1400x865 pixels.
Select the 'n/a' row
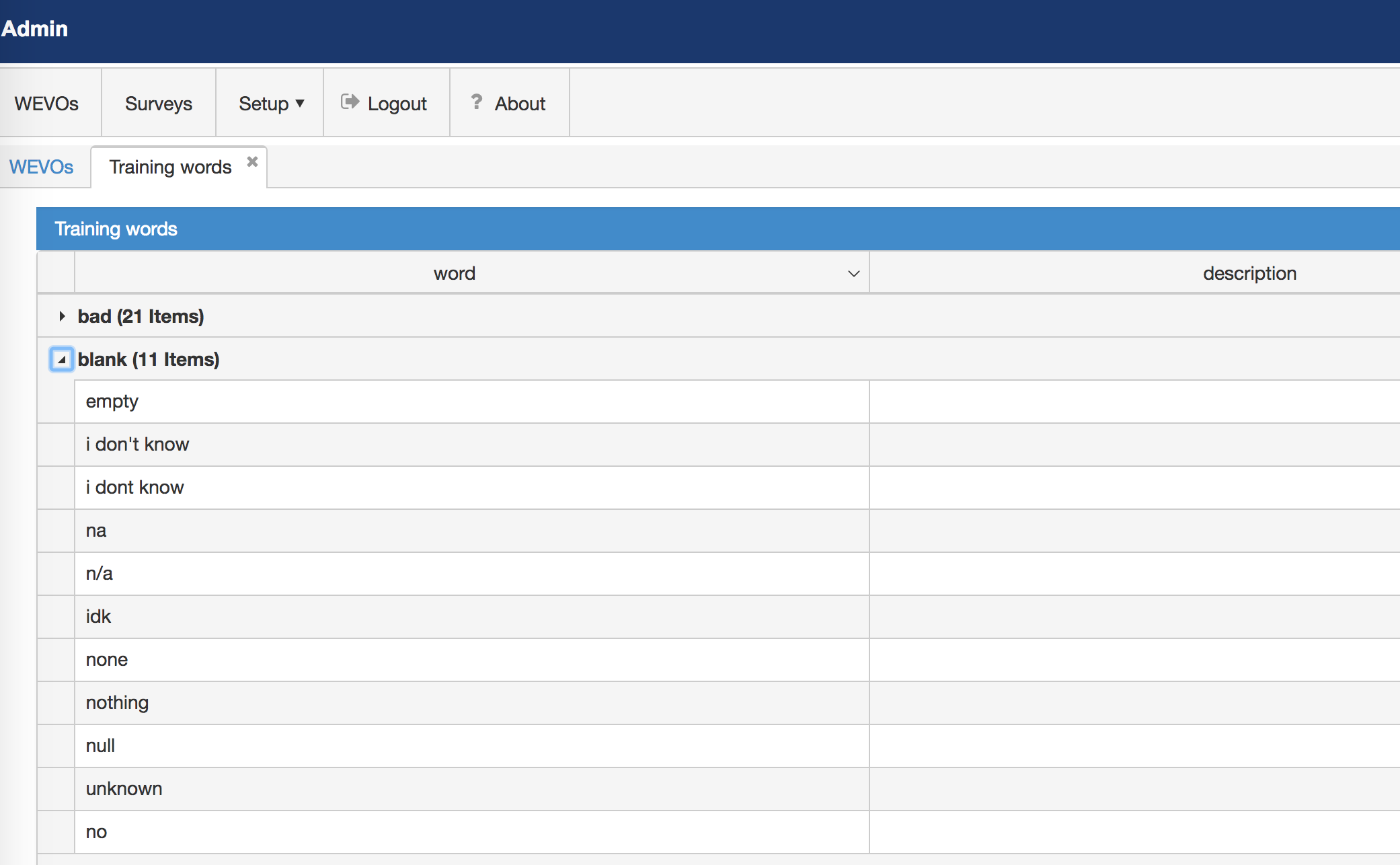pos(719,574)
